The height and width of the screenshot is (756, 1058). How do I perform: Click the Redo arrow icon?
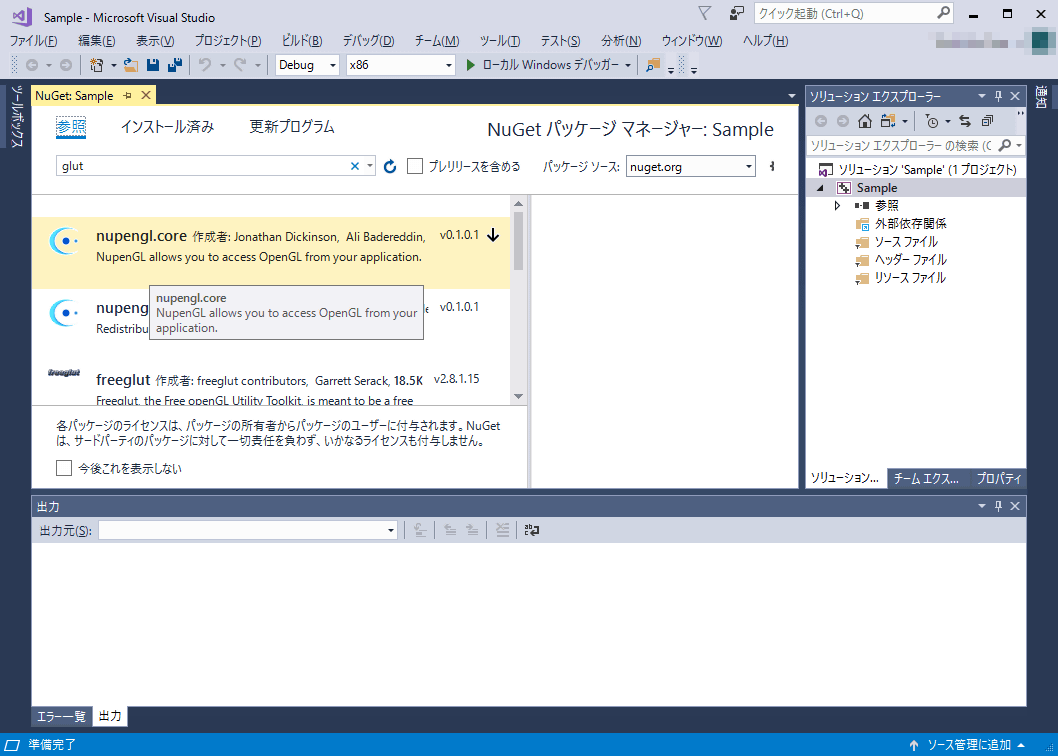pyautogui.click(x=240, y=65)
